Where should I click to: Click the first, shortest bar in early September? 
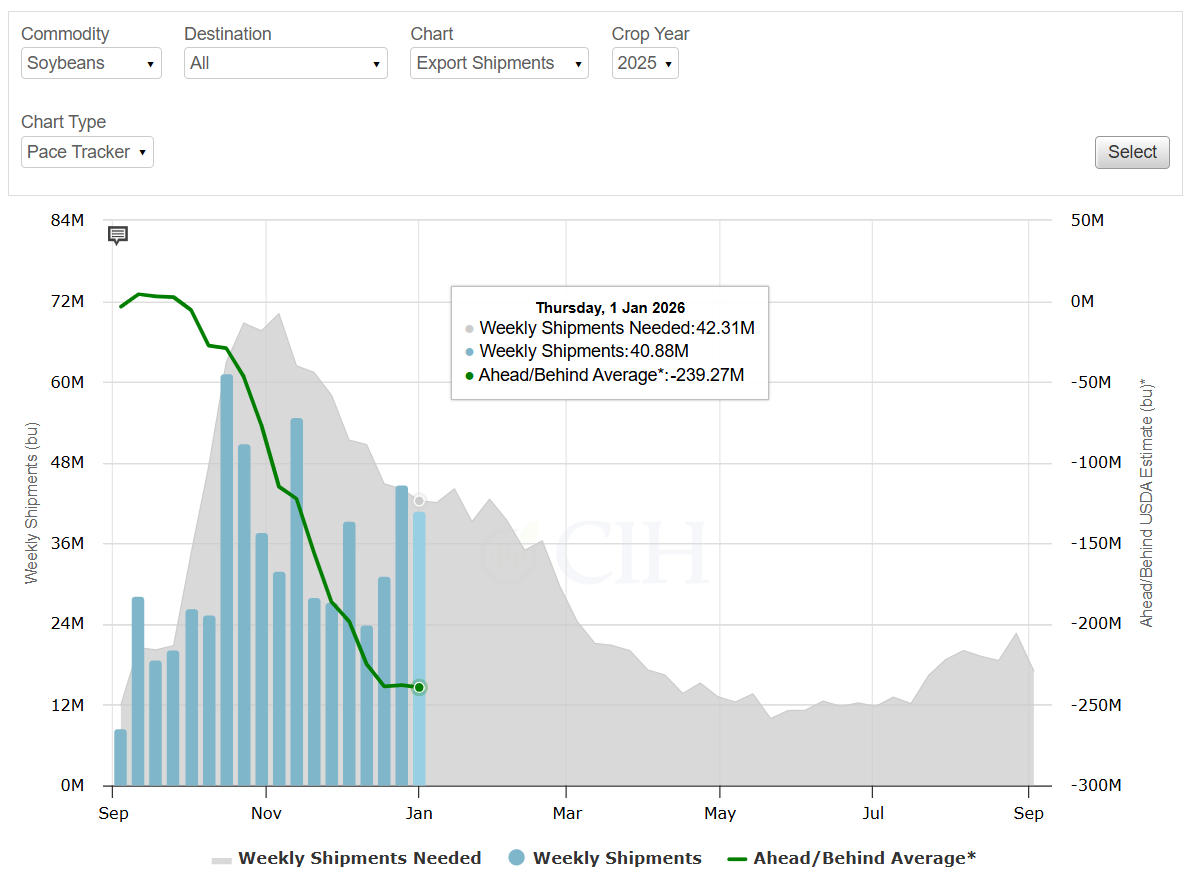pos(121,758)
